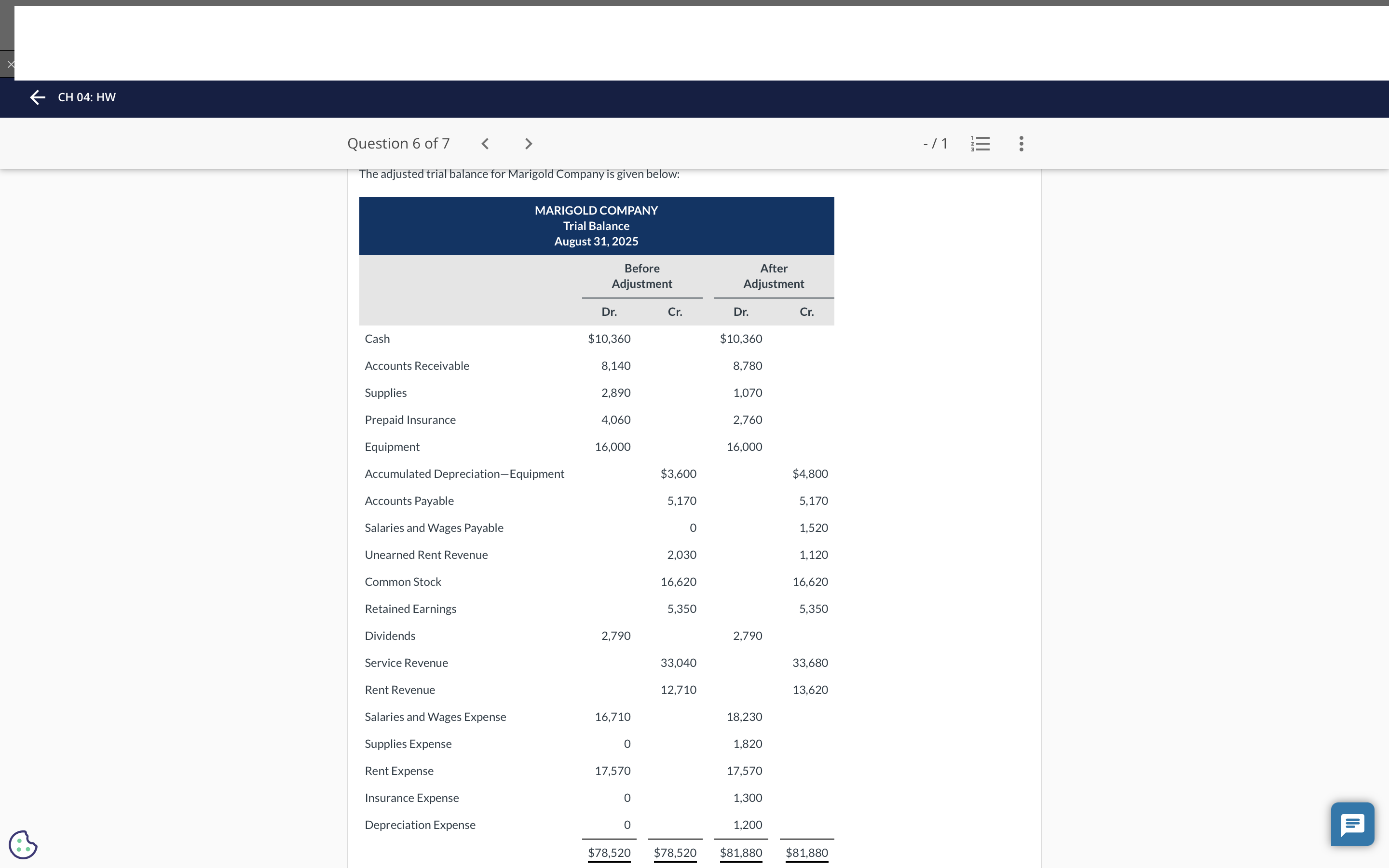Click the score indicator - / 1

[x=935, y=144]
